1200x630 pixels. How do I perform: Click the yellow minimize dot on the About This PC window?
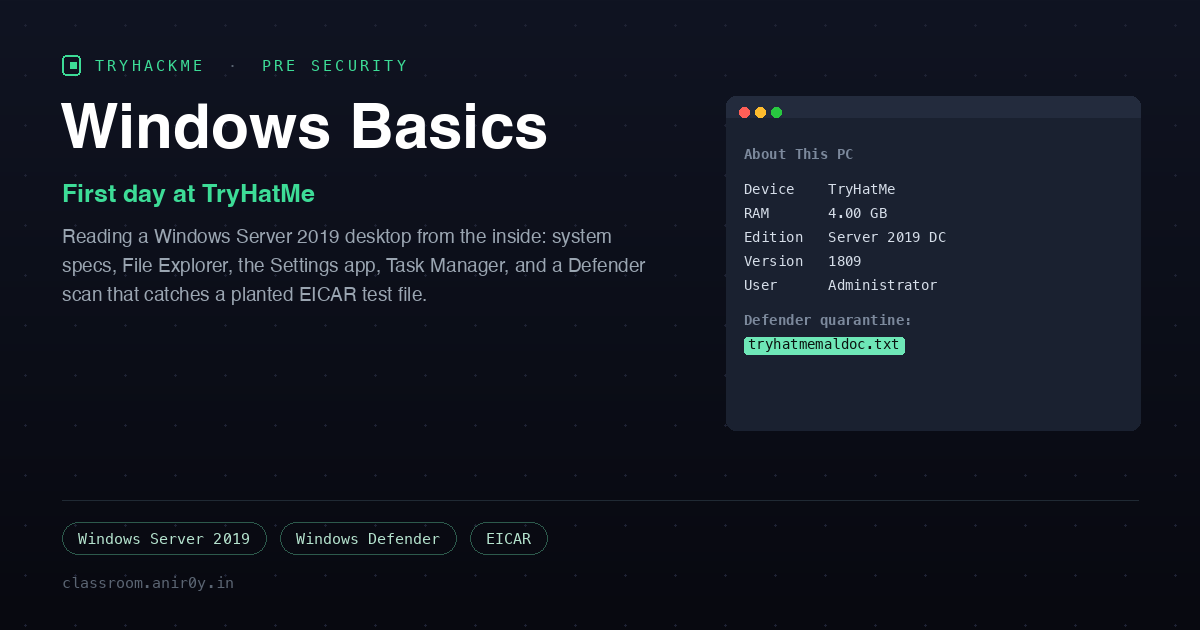pos(760,112)
